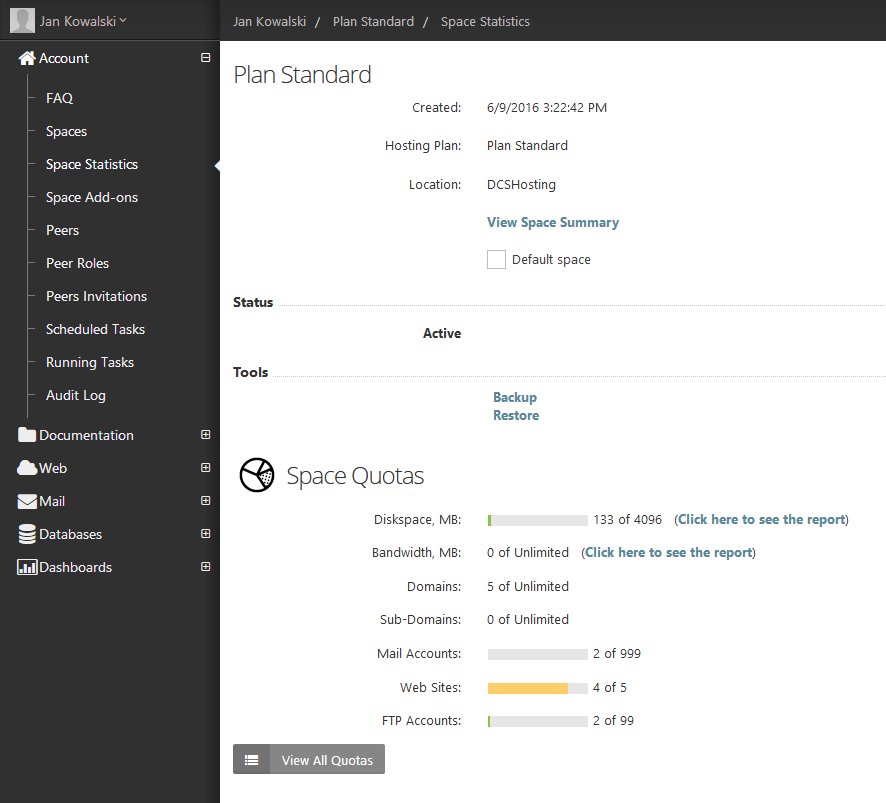The height and width of the screenshot is (803, 886).
Task: Click the created date '6/9/2016 3:22:42 PM'
Action: pos(547,107)
